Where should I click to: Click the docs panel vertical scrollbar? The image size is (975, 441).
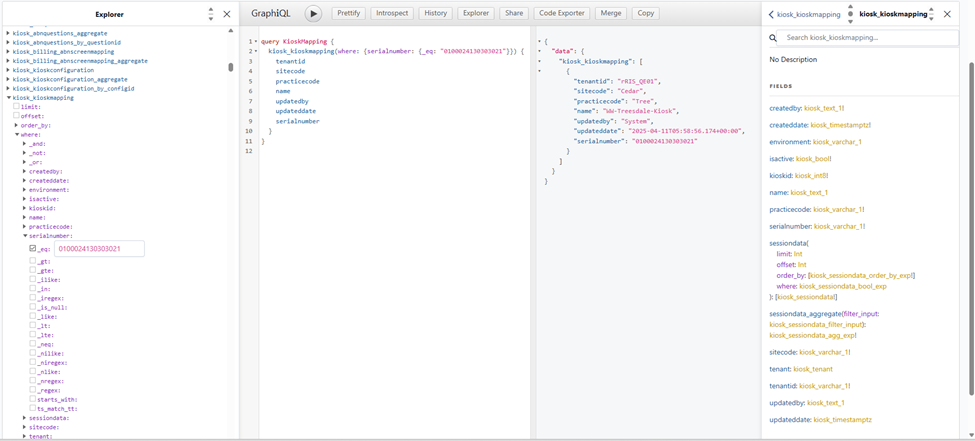971,227
